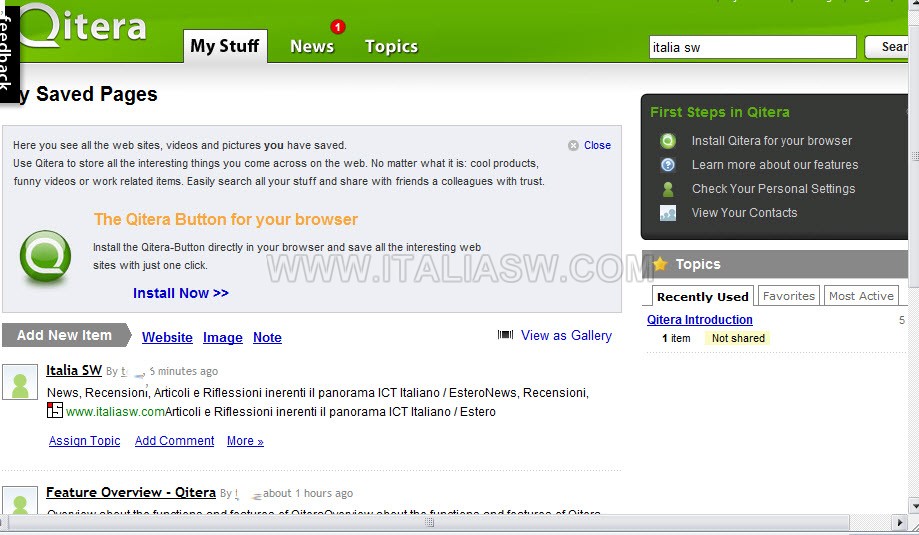Open the News tab

click(x=312, y=46)
